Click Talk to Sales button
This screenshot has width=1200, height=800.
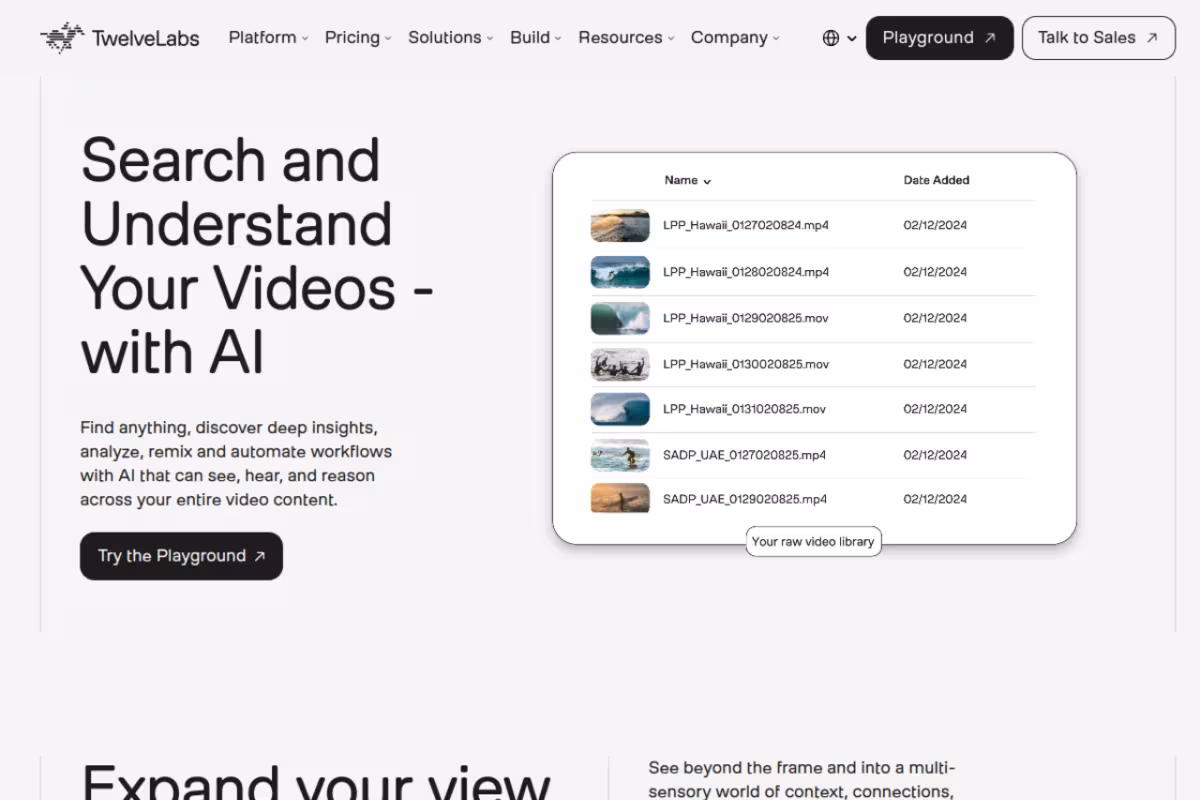(1098, 38)
